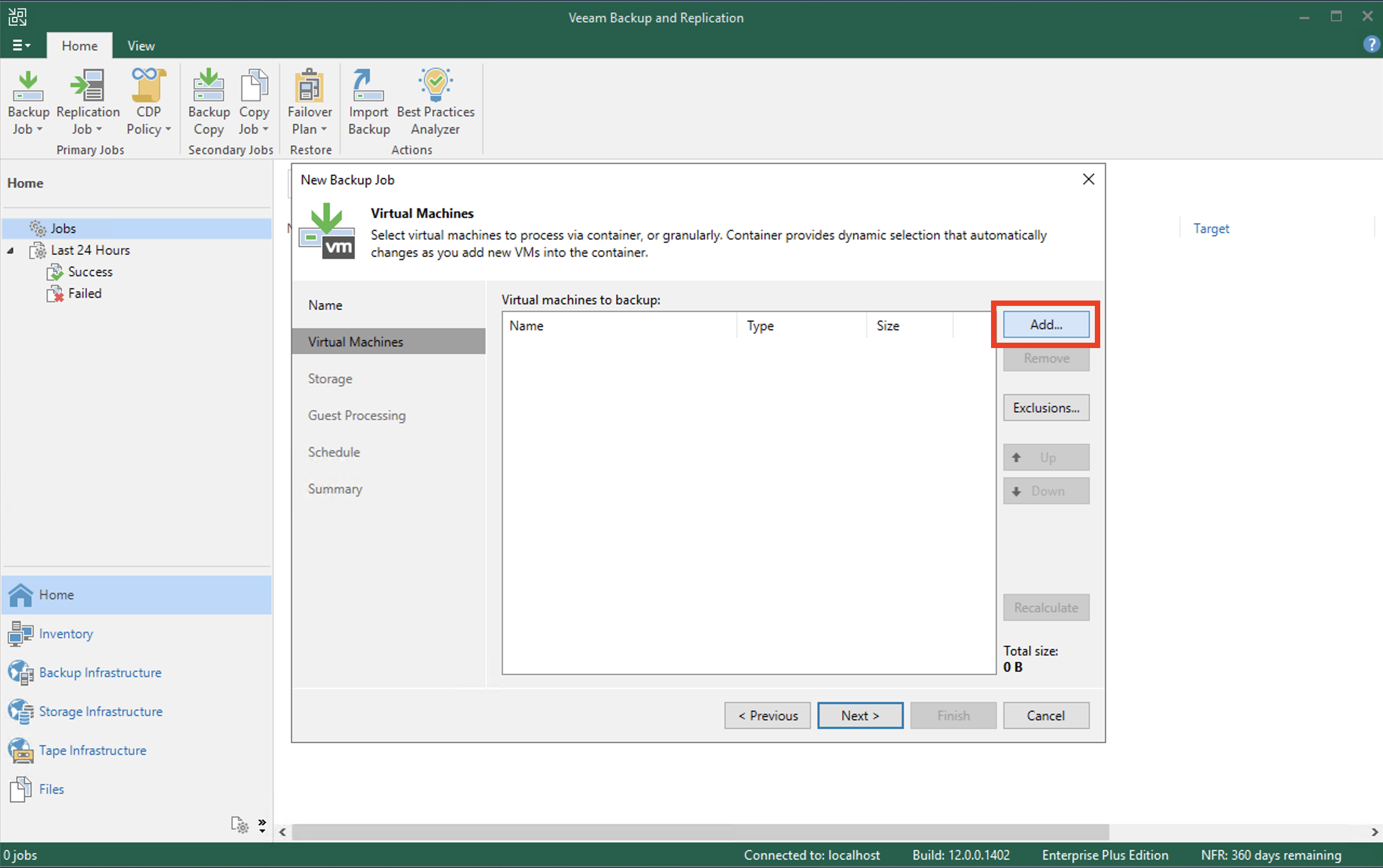The height and width of the screenshot is (868, 1383).
Task: Click the horizontal scrollbar right arrow
Action: pyautogui.click(x=1374, y=832)
